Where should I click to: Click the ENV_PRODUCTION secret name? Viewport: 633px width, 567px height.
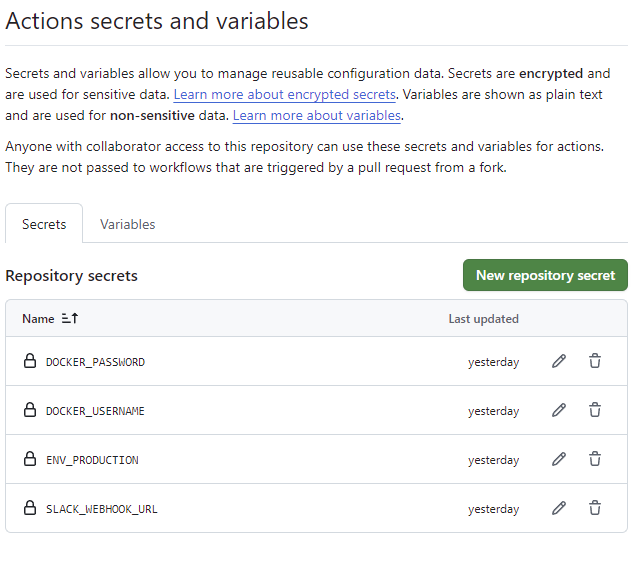point(92,460)
